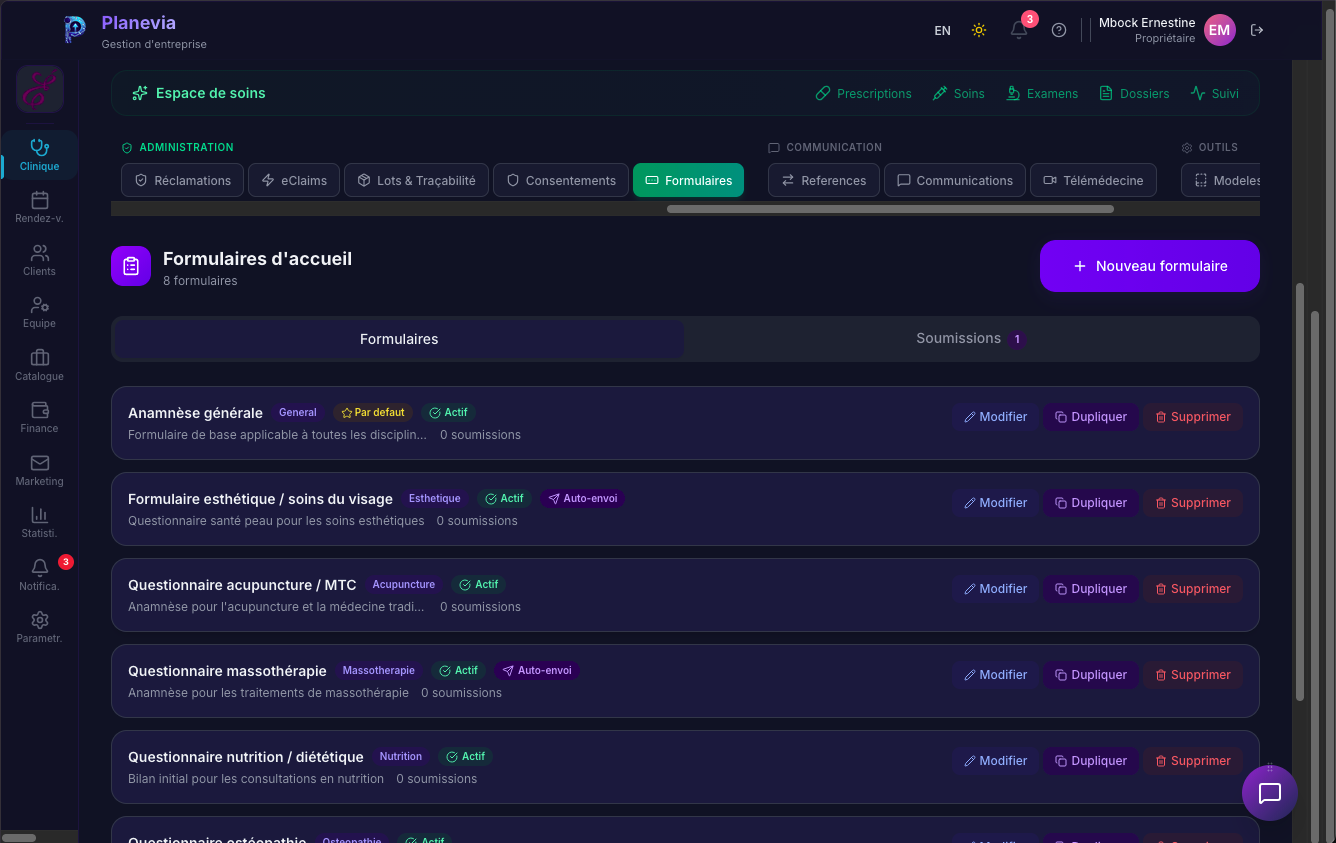
Task: Delete Formulaire esthétique / soins du visage
Action: (1193, 503)
